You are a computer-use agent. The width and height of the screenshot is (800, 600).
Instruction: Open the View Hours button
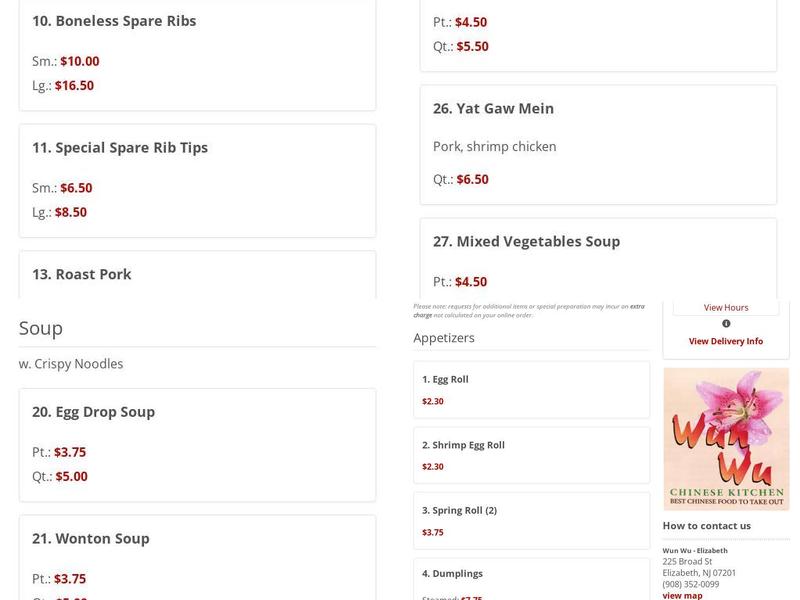[x=726, y=307]
